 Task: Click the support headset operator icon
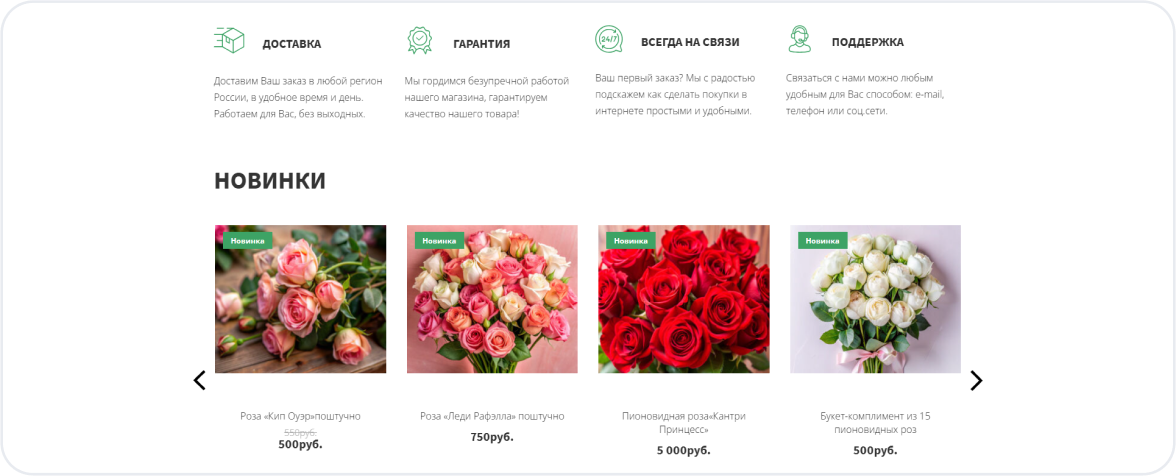(x=800, y=40)
